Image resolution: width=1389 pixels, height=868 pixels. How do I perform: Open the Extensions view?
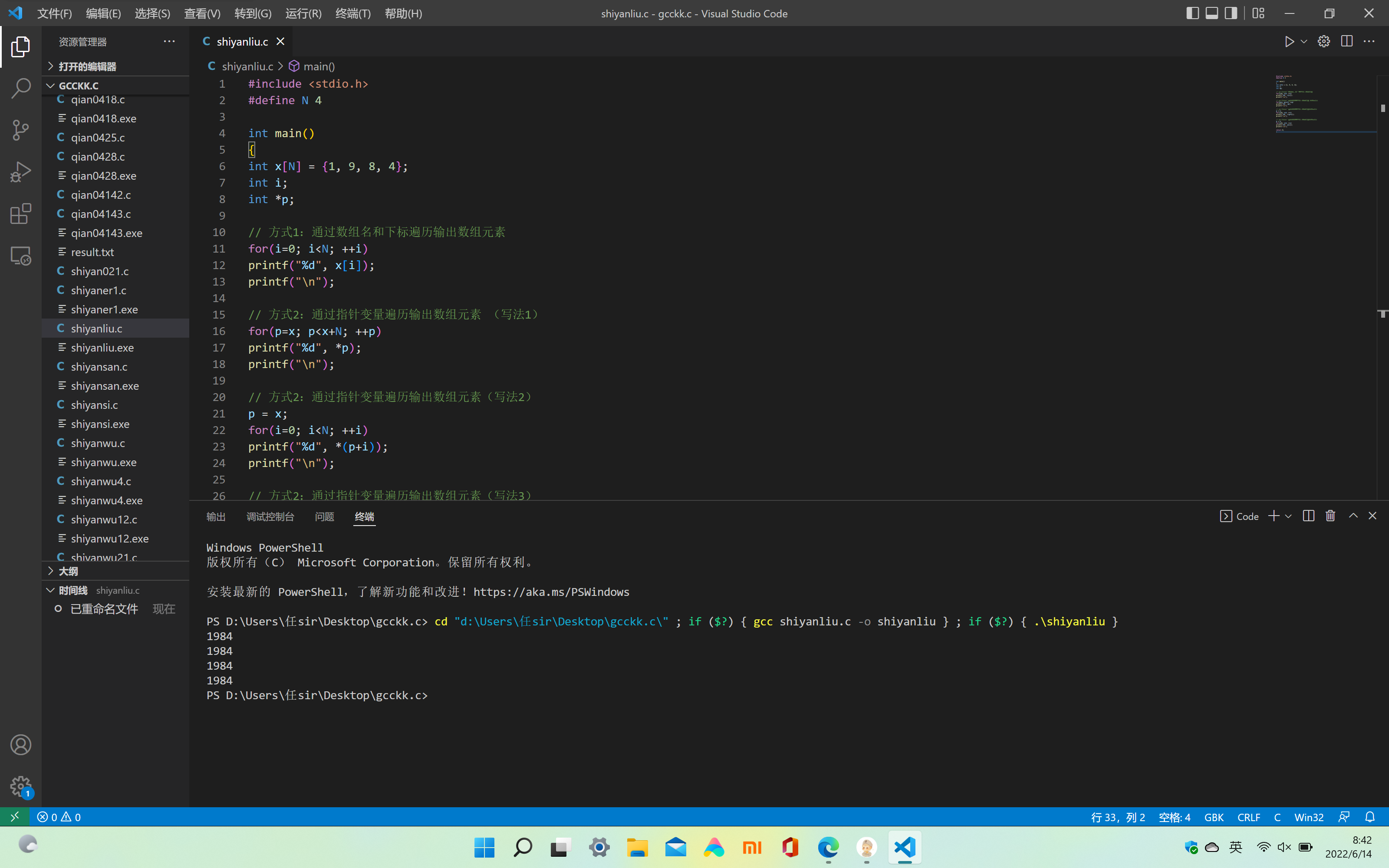point(21,214)
